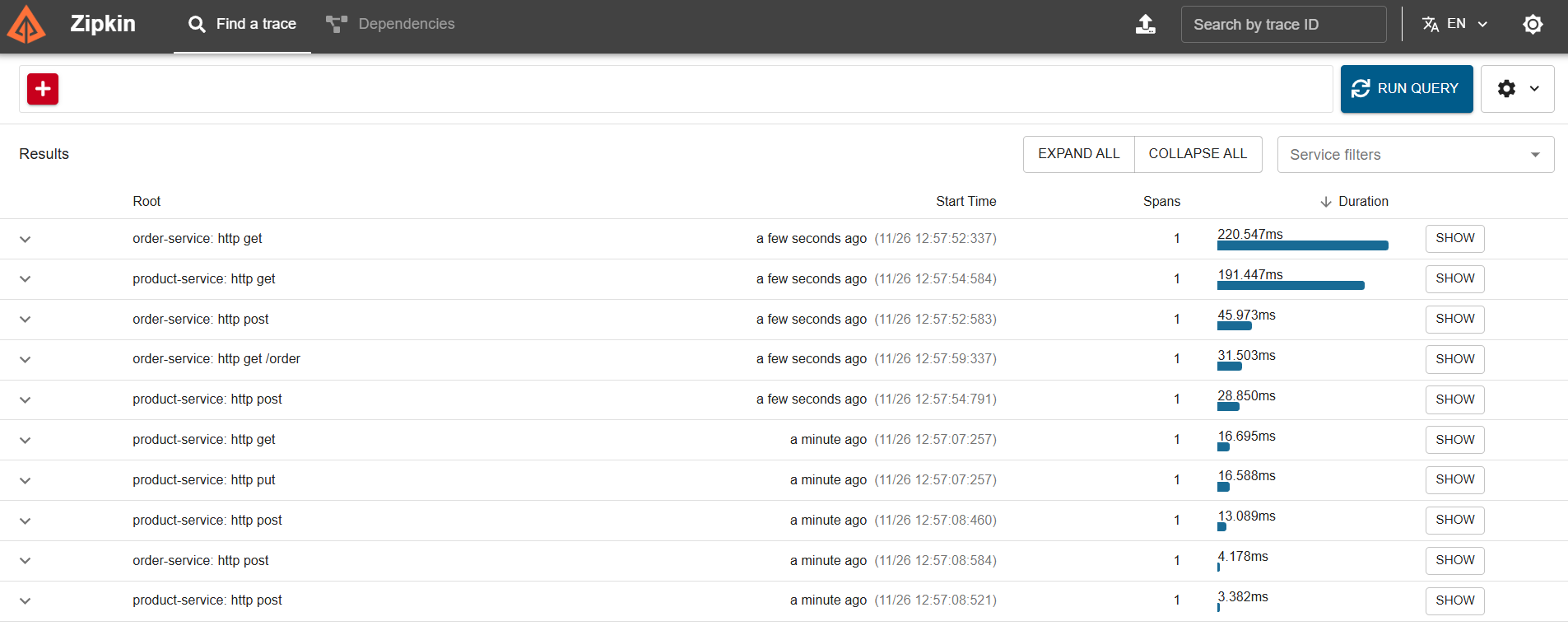
Task: Click the Zipkin logo icon
Action: 26,24
